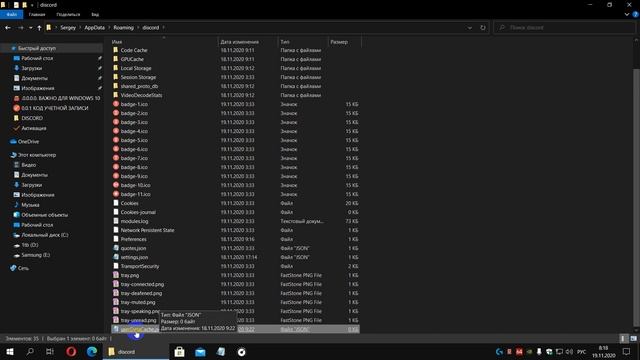Launch Opera browser from the taskbar
The image size is (640, 360).
pos(71,351)
